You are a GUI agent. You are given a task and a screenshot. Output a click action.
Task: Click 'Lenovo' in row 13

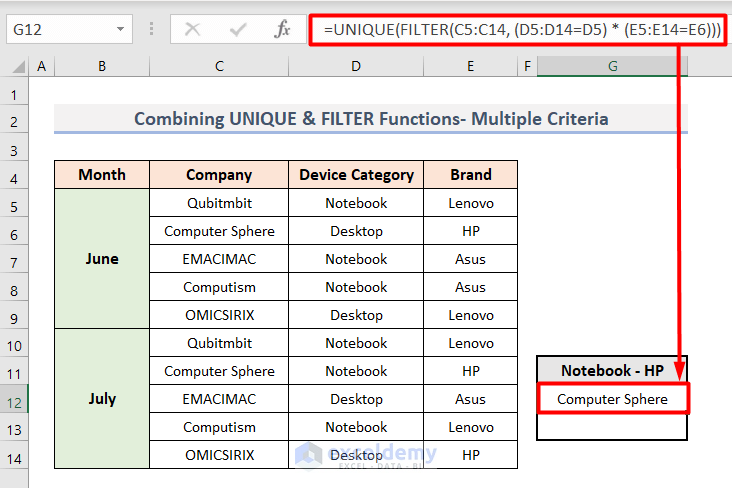[471, 427]
